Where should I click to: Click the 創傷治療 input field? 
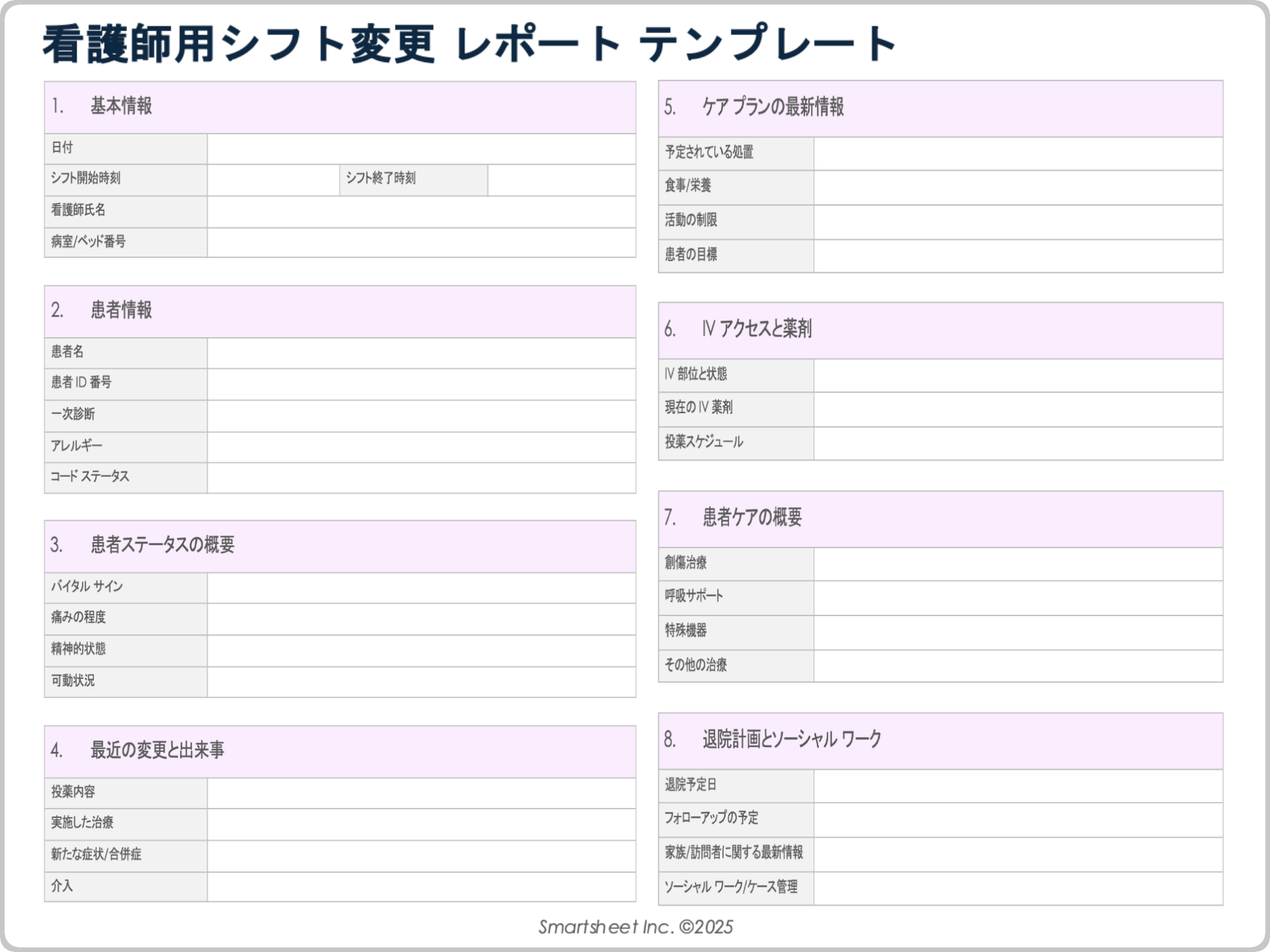coord(1019,563)
